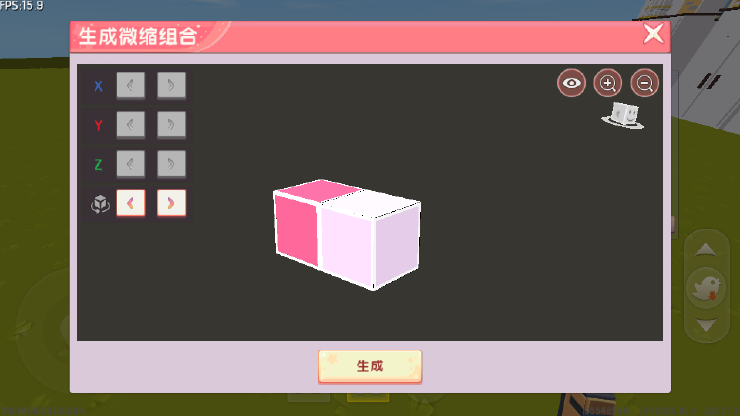Click the rotate cube icon

pyautogui.click(x=100, y=204)
